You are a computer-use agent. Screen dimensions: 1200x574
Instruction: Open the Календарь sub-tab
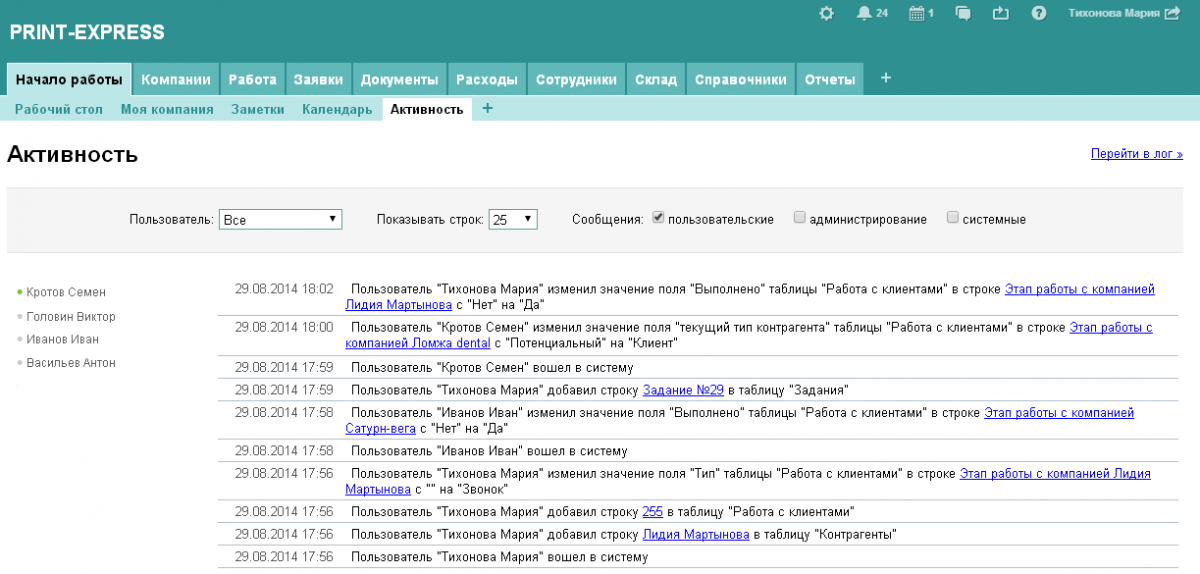337,109
